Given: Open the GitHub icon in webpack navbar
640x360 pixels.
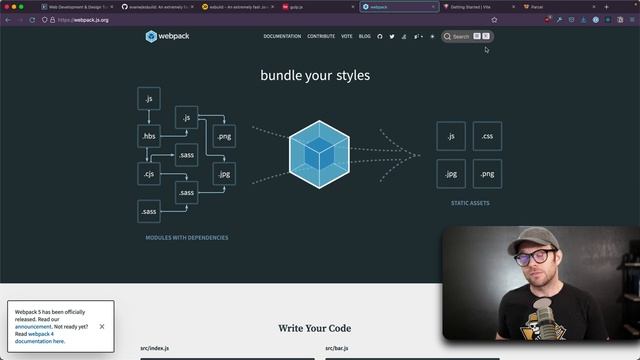Looking at the screenshot, I should pyautogui.click(x=380, y=36).
